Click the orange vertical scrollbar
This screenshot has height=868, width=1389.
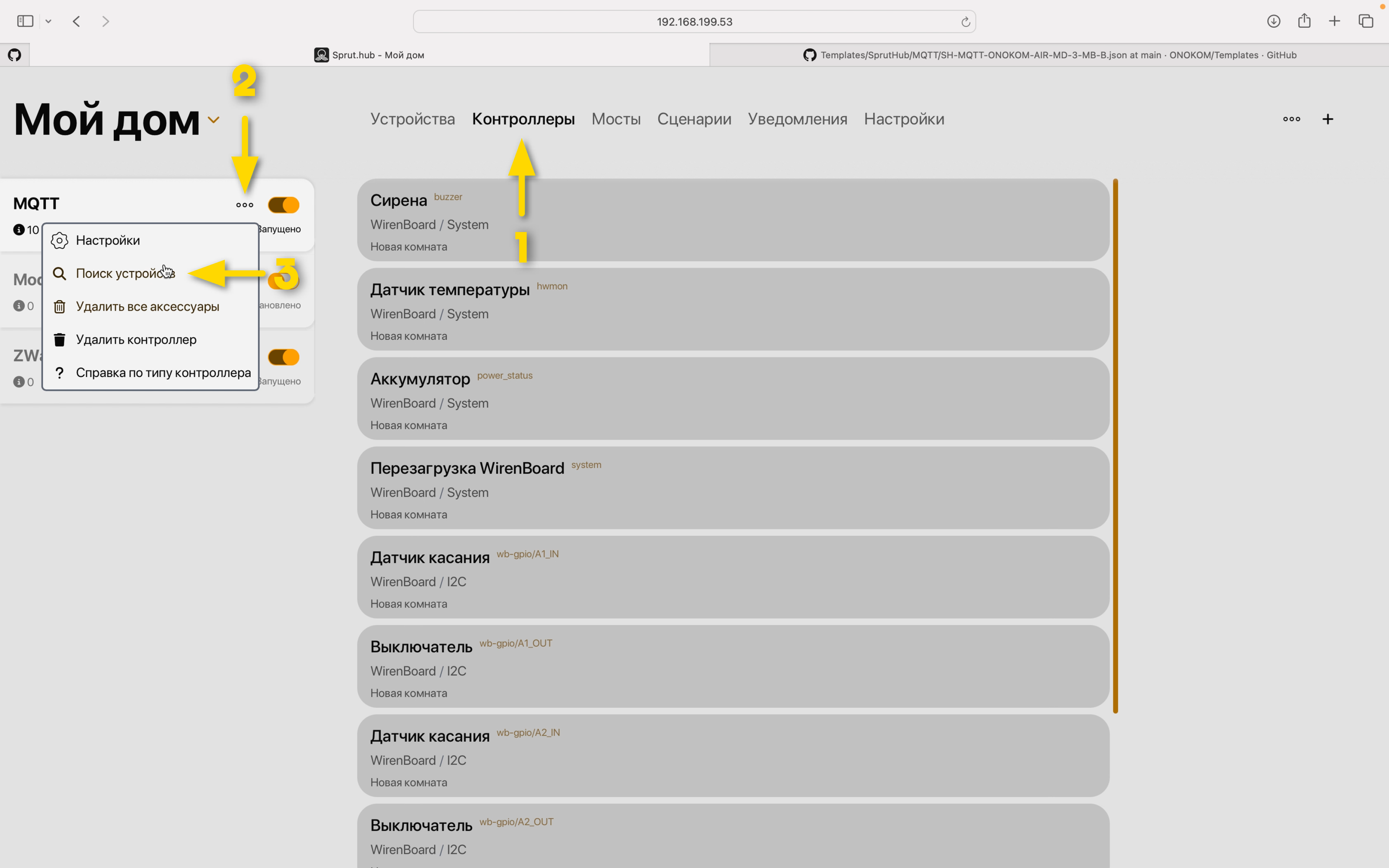pyautogui.click(x=1115, y=445)
